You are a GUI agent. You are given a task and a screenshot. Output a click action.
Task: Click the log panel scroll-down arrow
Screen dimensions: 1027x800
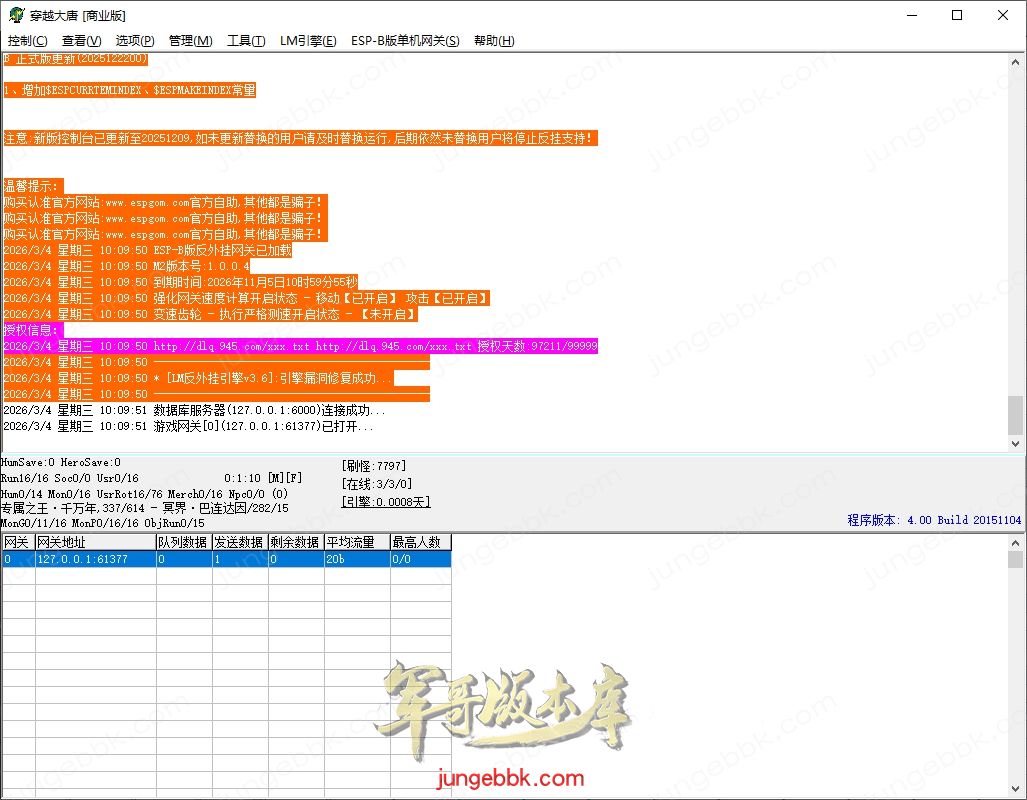pyautogui.click(x=1016, y=444)
